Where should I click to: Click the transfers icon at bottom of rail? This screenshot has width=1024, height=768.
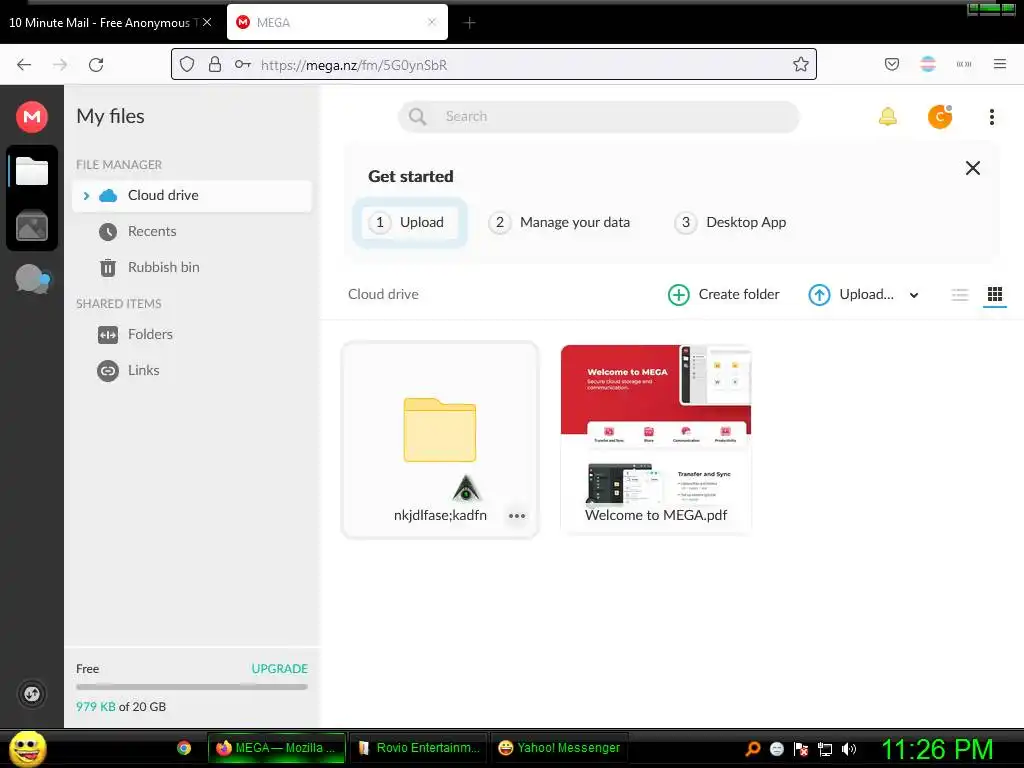tap(32, 694)
